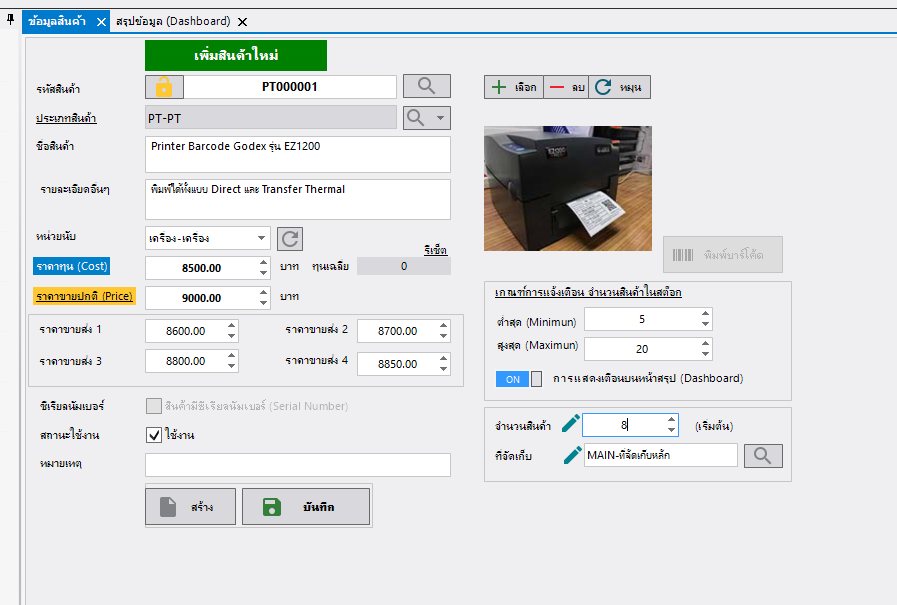The height and width of the screenshot is (605, 897).
Task: Click the refresh icon beside the unit dropdown
Action: pos(290,239)
